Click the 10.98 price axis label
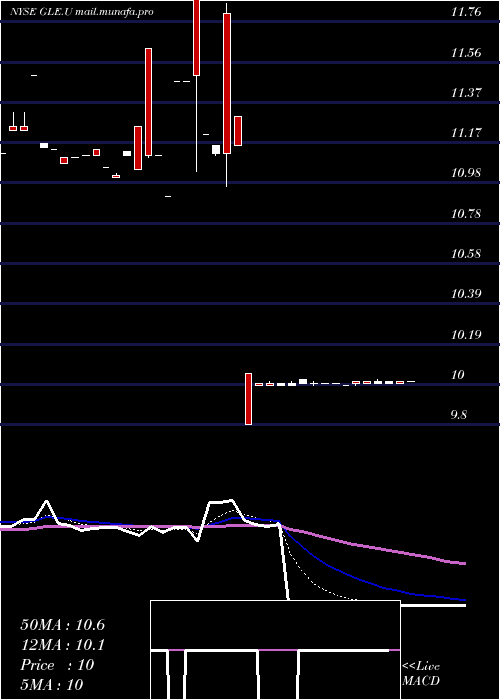Viewport: 500px width, 700px height. pos(466,173)
